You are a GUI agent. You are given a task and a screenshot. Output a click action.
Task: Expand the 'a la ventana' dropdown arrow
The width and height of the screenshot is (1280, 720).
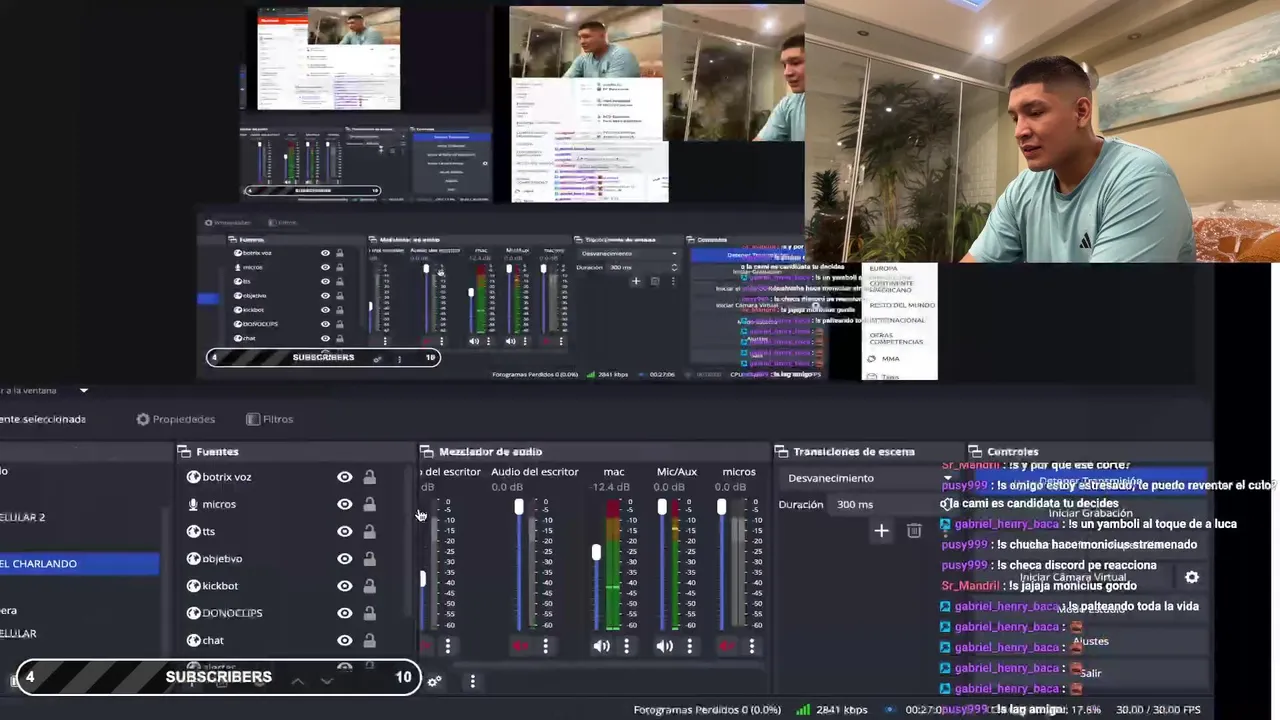coord(84,390)
